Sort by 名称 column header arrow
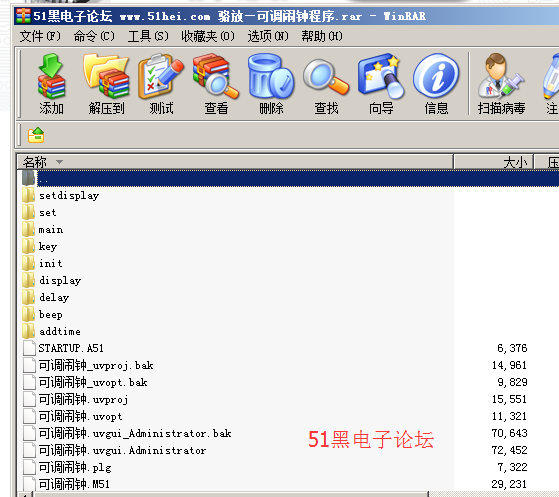The image size is (559, 497). [60, 162]
